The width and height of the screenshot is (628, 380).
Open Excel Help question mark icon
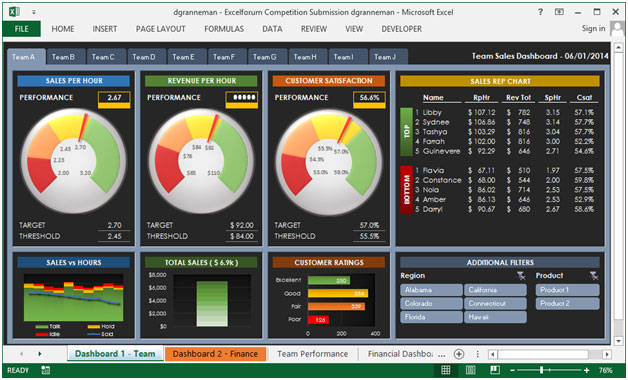540,12
